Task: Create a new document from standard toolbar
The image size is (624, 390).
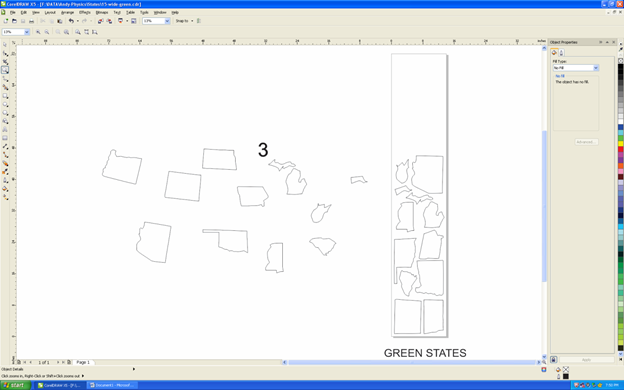Action: [6, 21]
